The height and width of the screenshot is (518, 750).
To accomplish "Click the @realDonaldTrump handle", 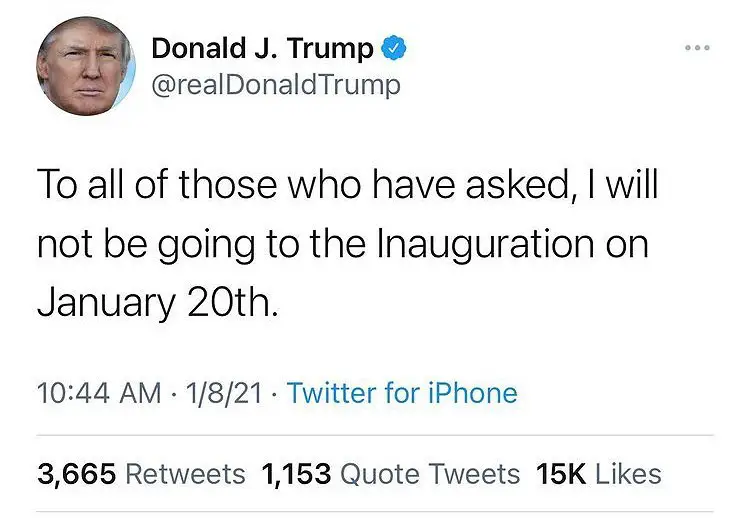I will (276, 85).
